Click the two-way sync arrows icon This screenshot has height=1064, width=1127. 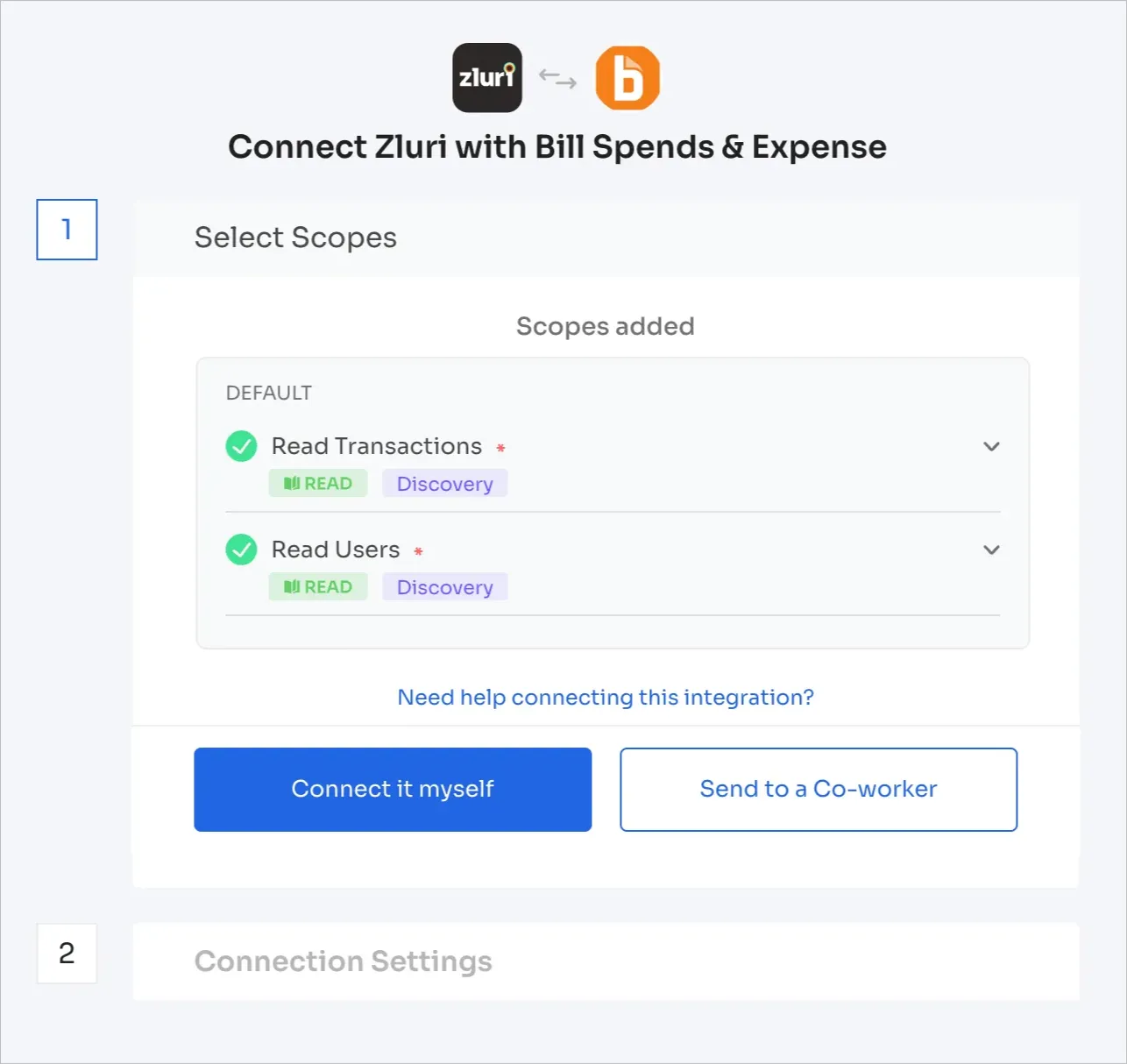(557, 79)
